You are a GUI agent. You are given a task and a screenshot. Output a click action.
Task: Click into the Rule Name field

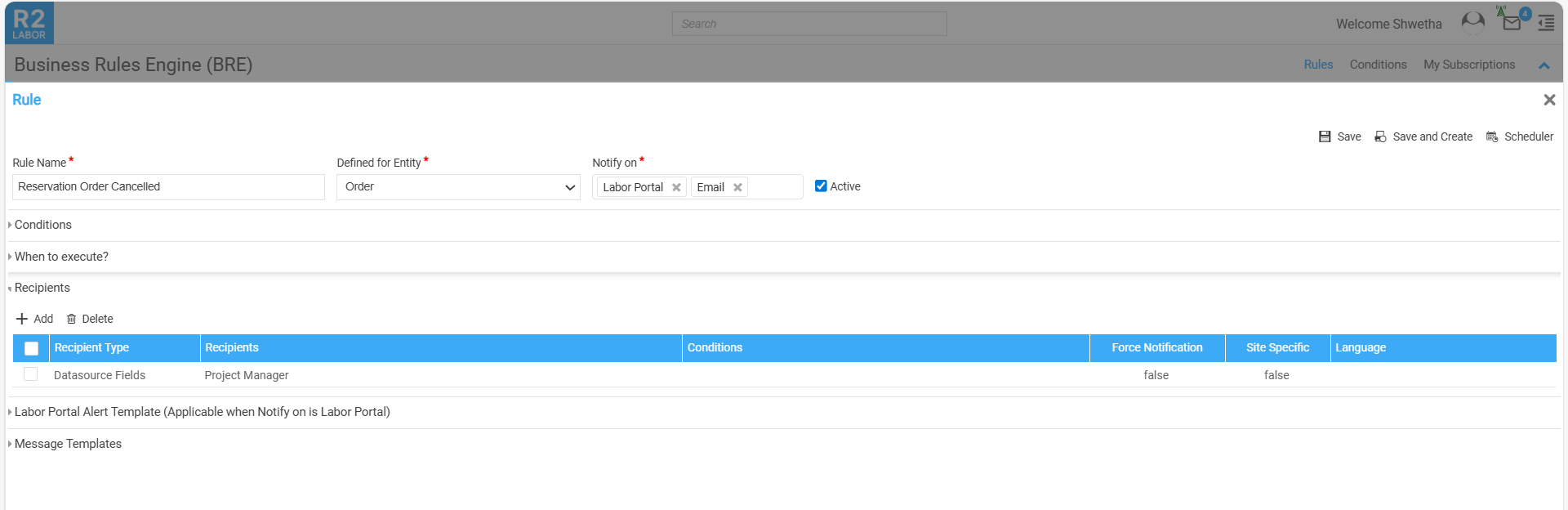[168, 187]
